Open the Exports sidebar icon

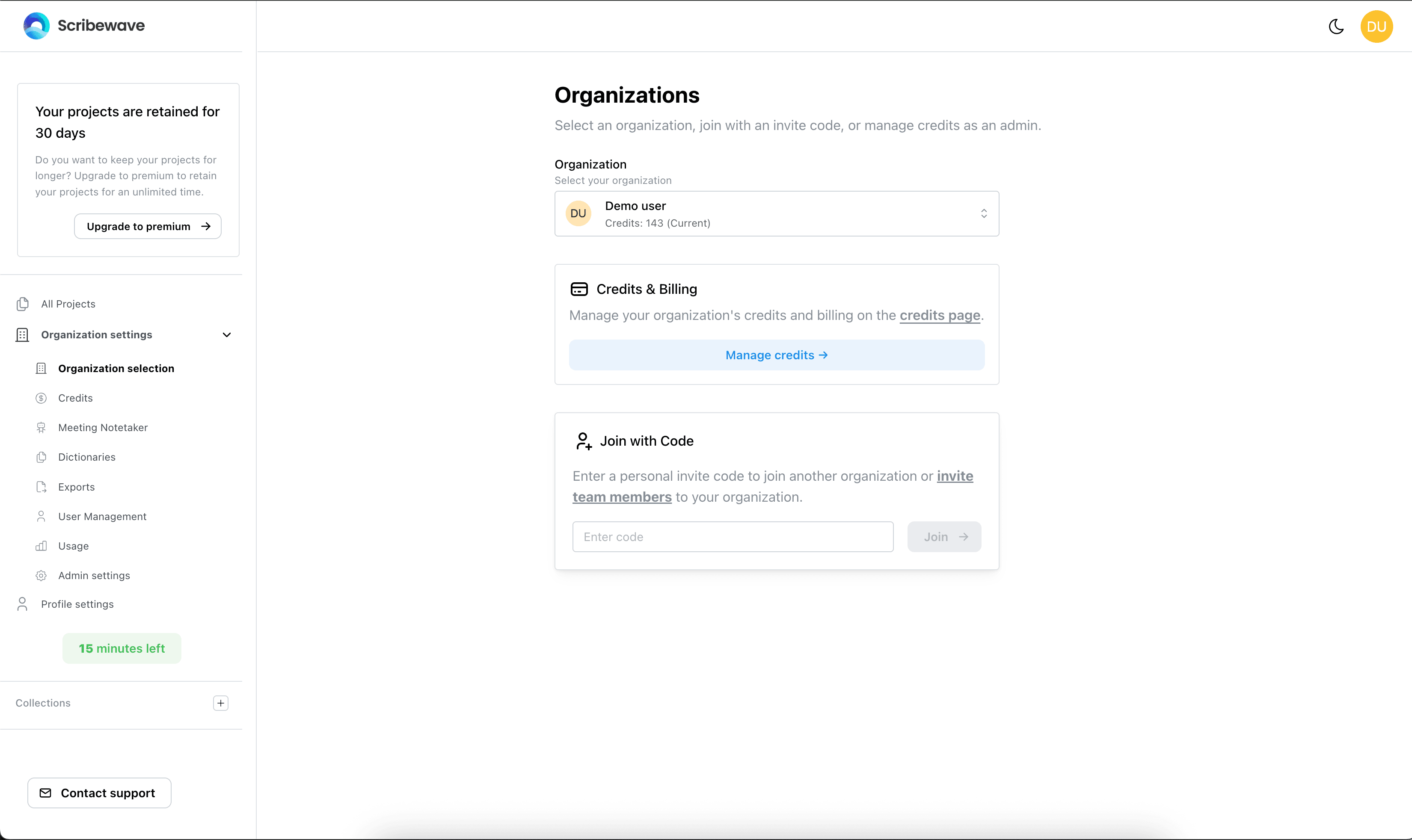coord(42,487)
